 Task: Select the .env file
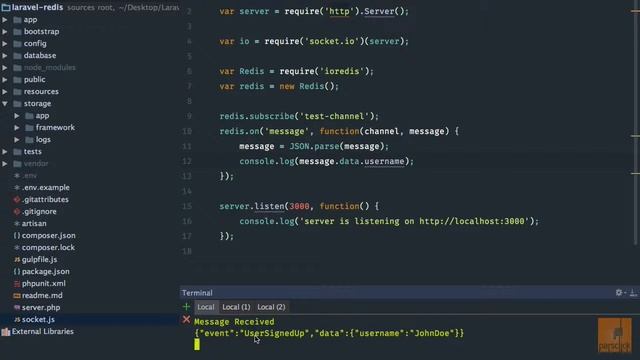tap(30, 176)
